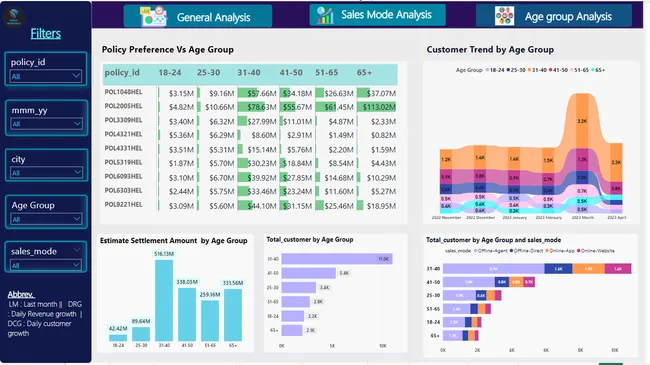This screenshot has height=365, width=650.
Task: Select row POL6093HEL
Action: [123, 177]
